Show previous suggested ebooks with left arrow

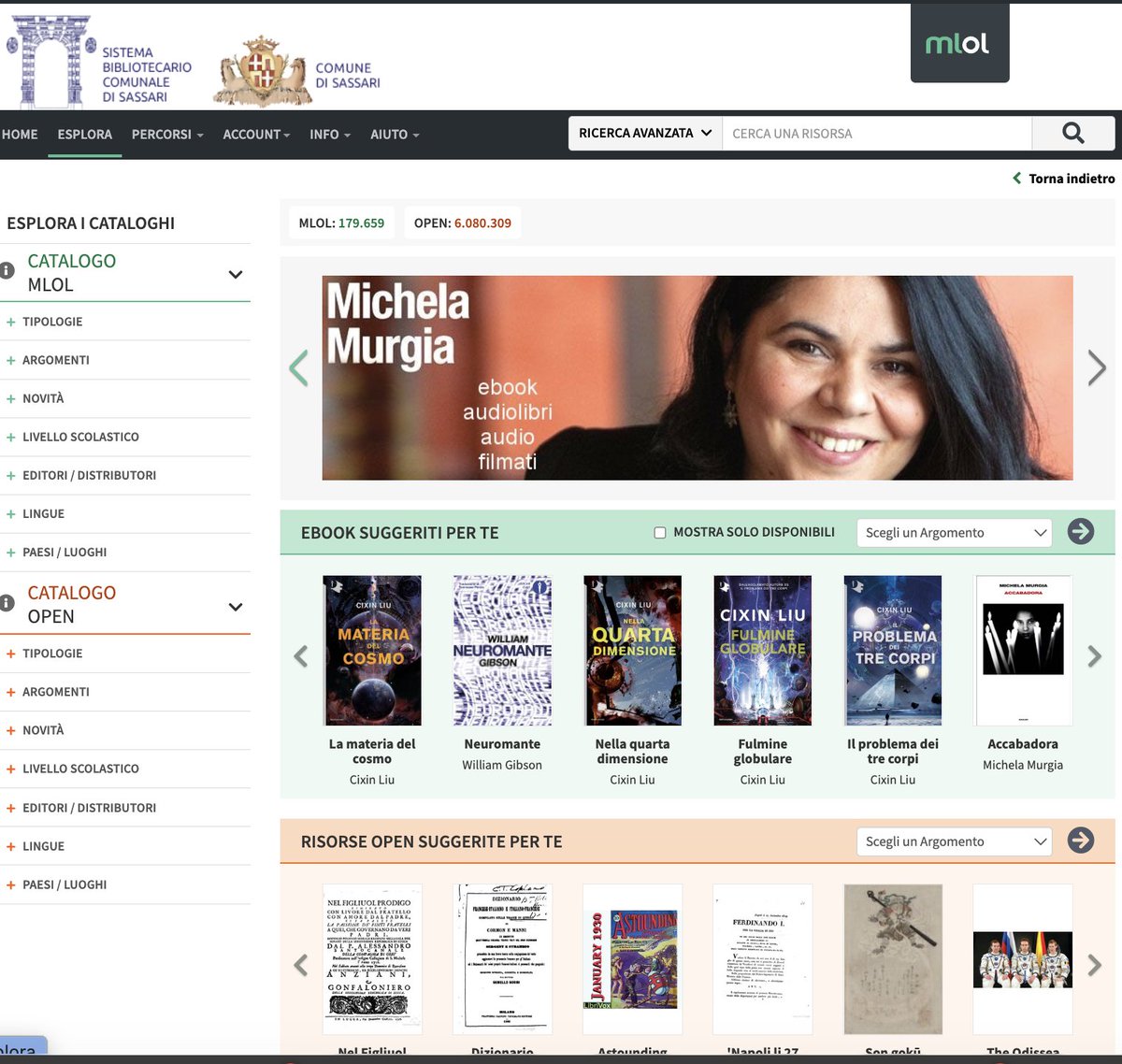[x=301, y=656]
